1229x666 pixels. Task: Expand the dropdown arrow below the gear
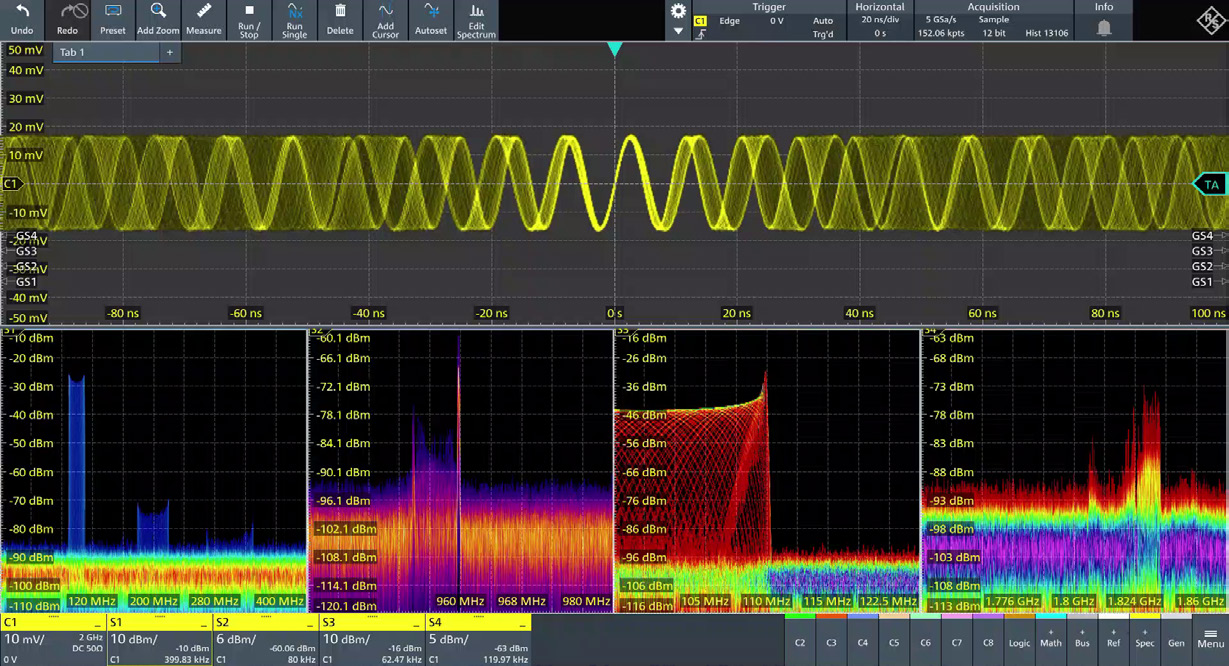(678, 31)
